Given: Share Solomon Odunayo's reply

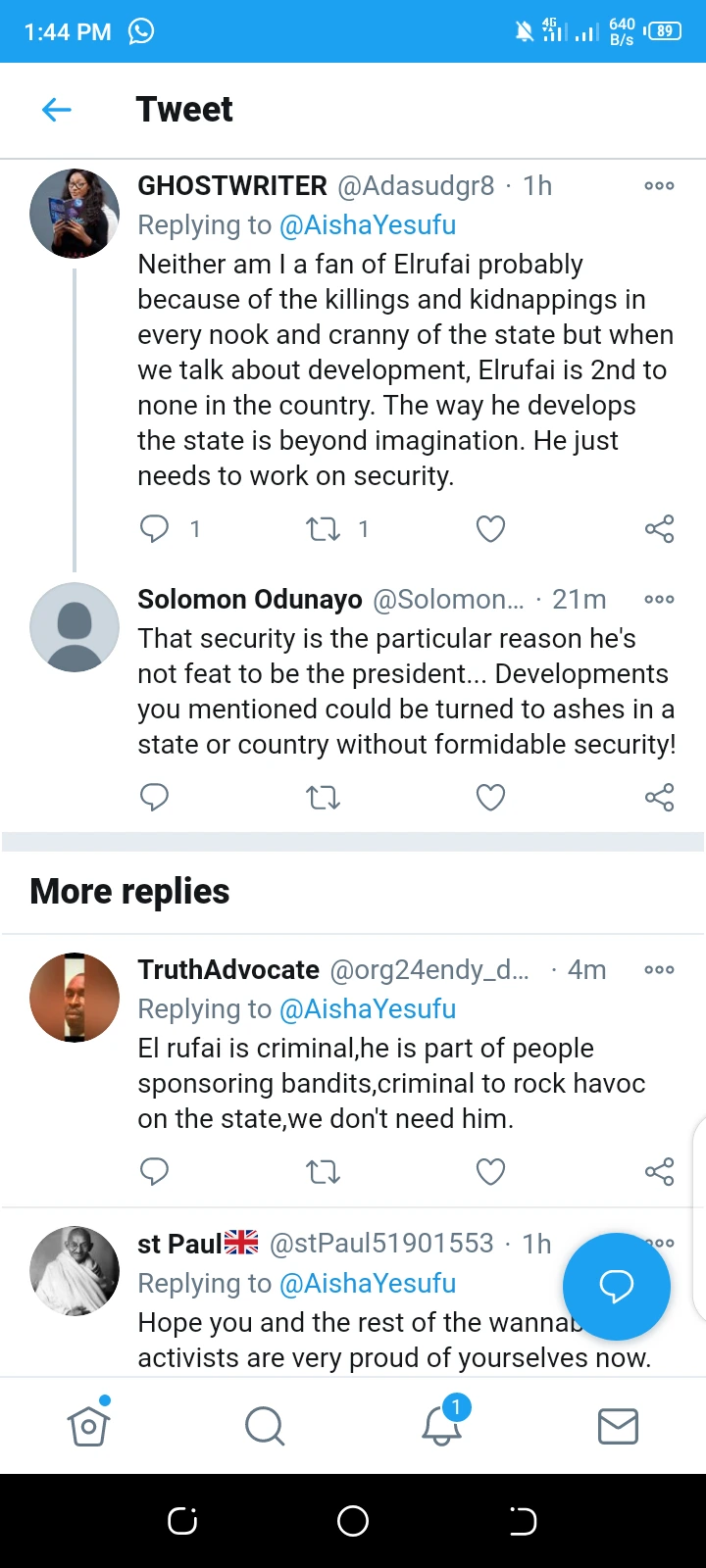Looking at the screenshot, I should point(659,798).
